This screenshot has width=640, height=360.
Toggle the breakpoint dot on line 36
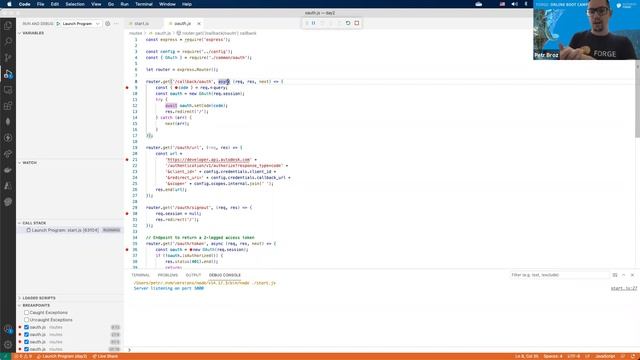127,249
